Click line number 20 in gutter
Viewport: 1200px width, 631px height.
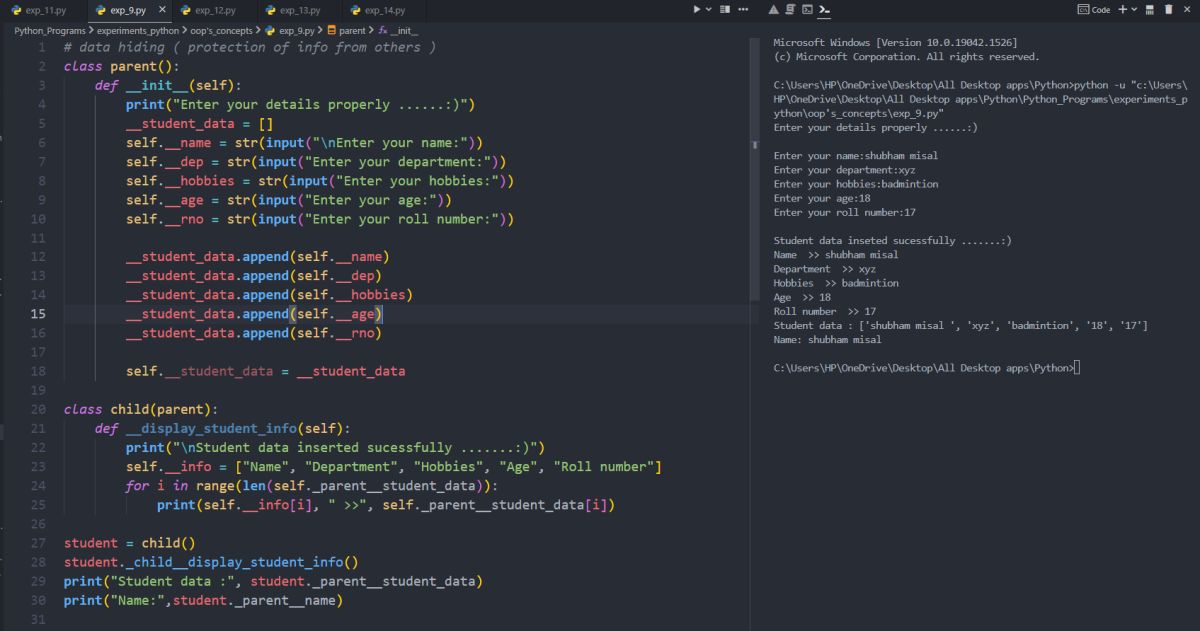pos(39,409)
